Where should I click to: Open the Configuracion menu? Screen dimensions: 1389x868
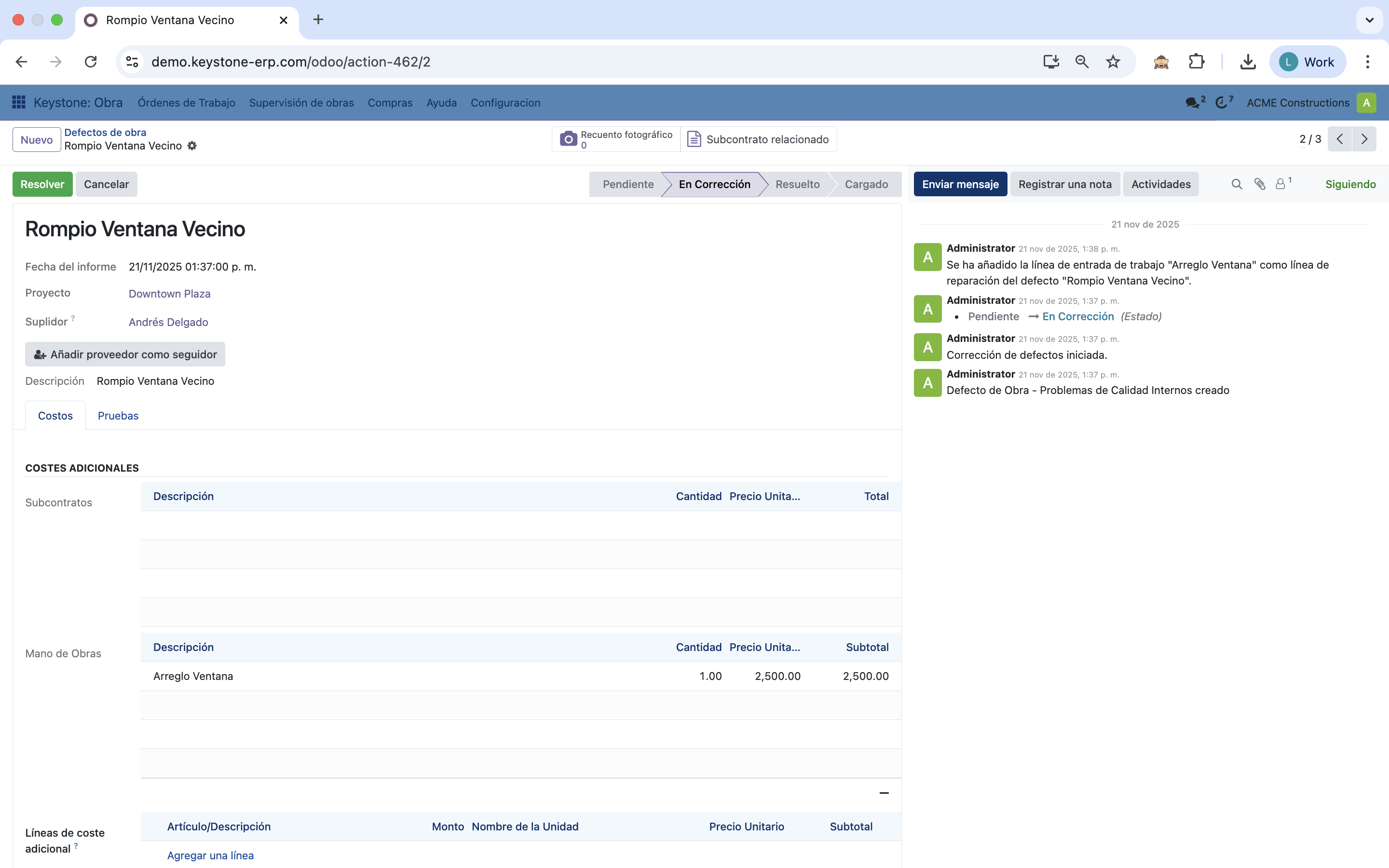click(505, 103)
